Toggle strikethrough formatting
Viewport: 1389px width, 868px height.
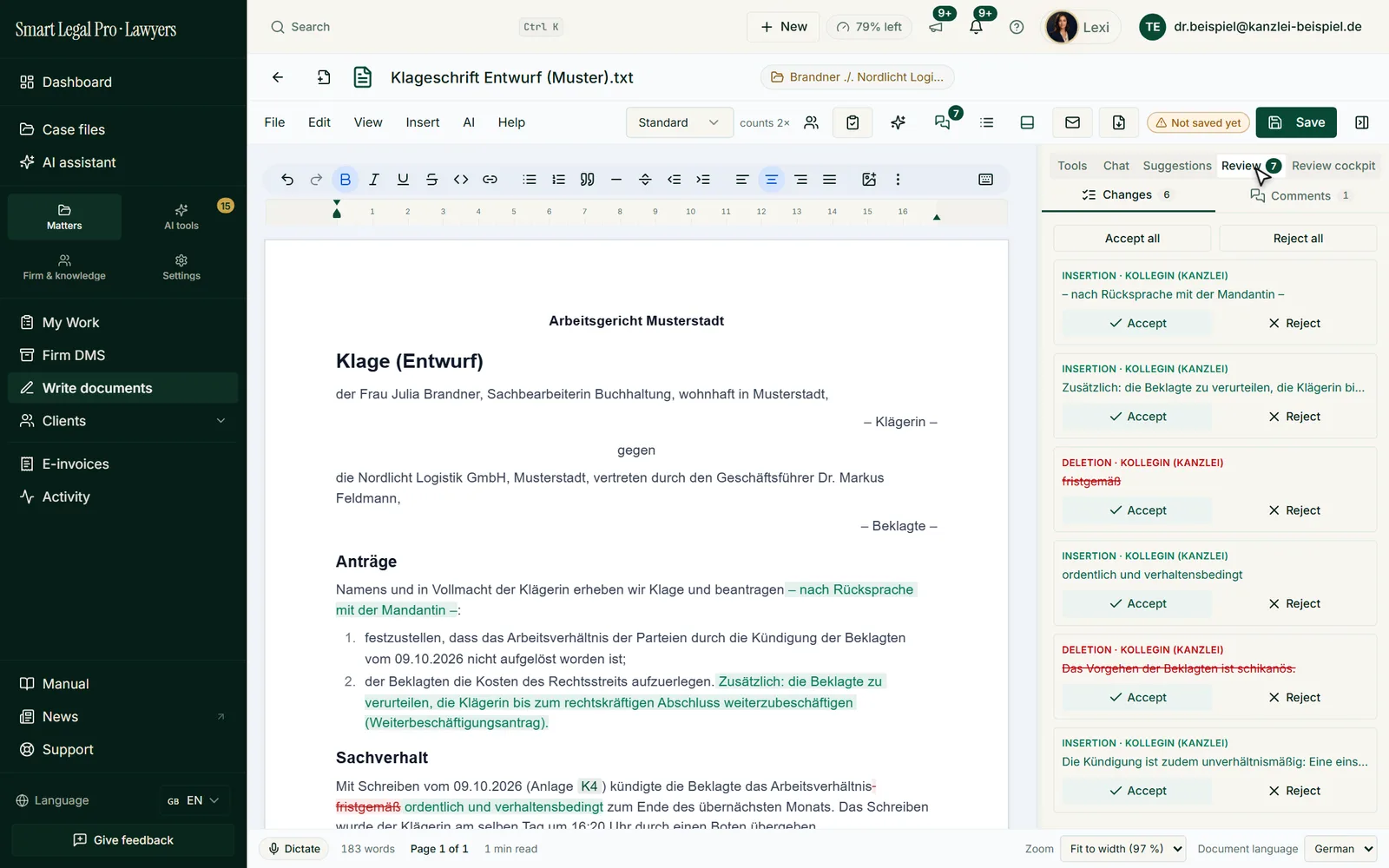[x=431, y=180]
